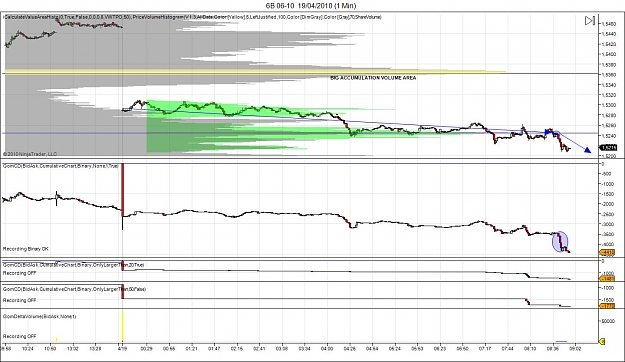Click the 2010 NinjaTrader, LLC copyright text
Viewport: 625px width, 362px height.
[x=30, y=154]
